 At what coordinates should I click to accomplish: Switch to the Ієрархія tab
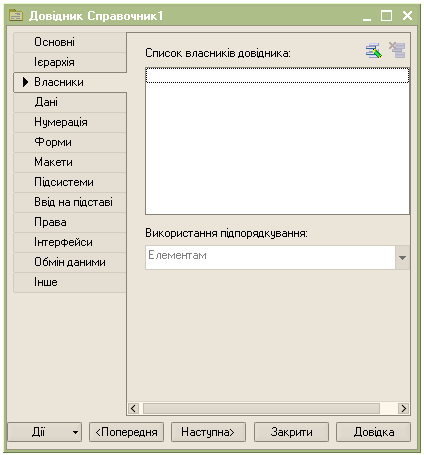click(70, 62)
